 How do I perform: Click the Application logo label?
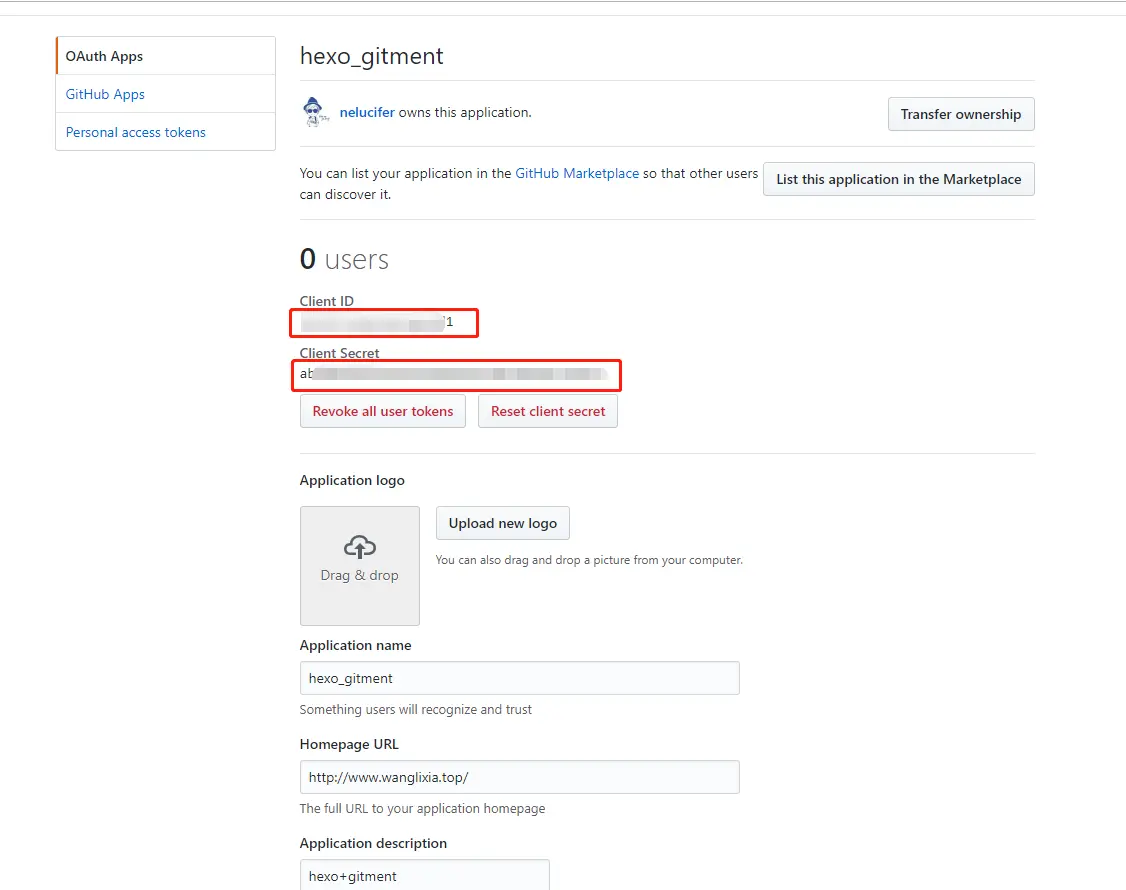pos(352,480)
